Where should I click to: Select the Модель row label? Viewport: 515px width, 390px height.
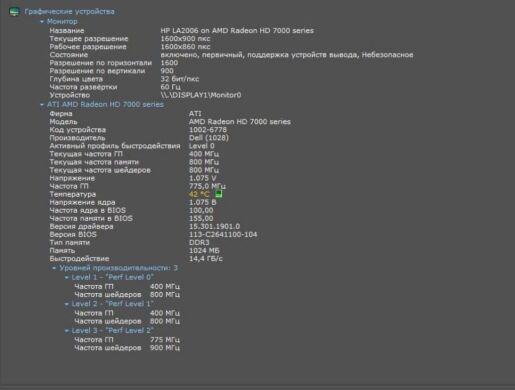pos(63,122)
